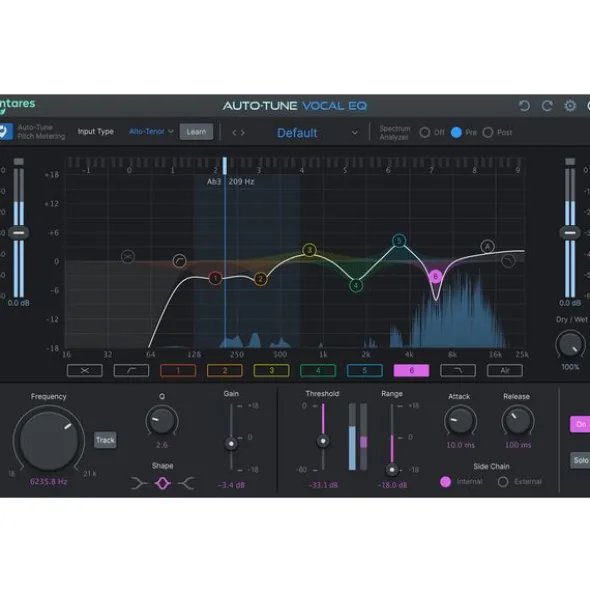This screenshot has height=591, width=590.
Task: Toggle the band On button
Action: 580,424
